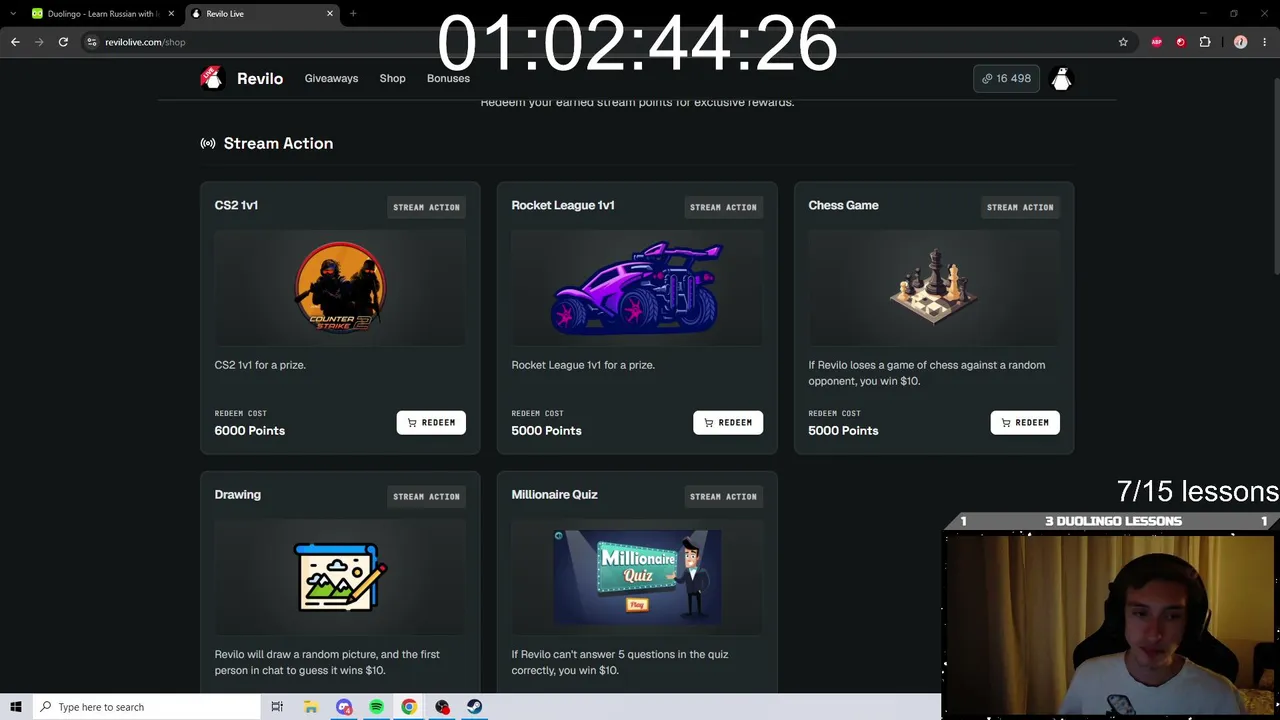The height and width of the screenshot is (720, 1280).
Task: Click the CS2 Counter-Strike logo image
Action: [x=340, y=288]
